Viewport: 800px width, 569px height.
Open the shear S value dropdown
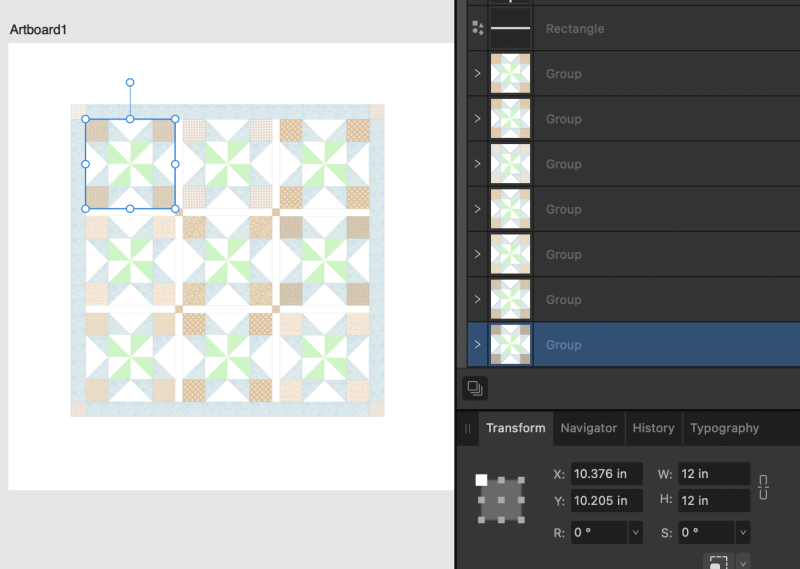click(x=742, y=533)
